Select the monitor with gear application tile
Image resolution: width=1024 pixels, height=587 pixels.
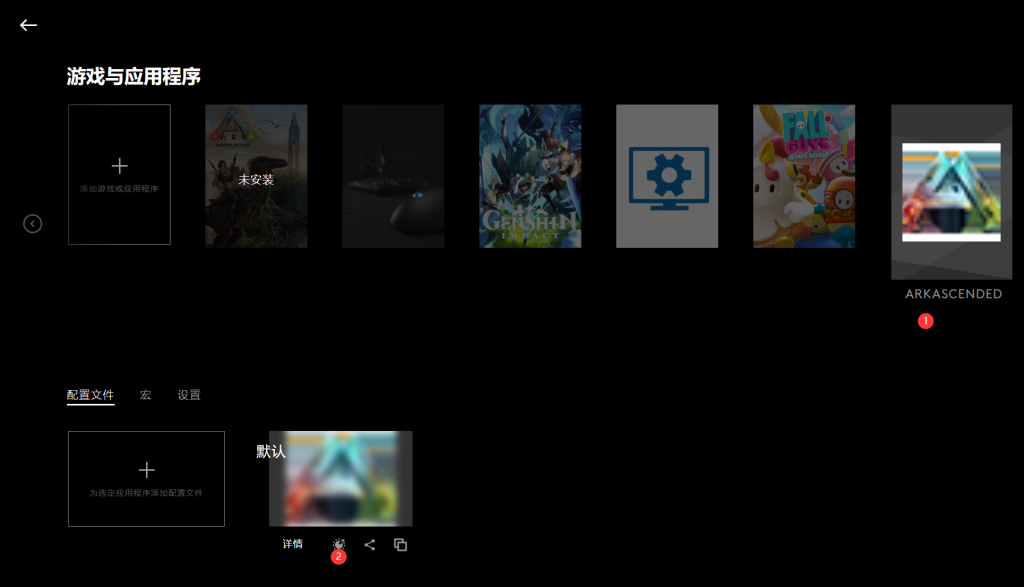click(x=667, y=176)
